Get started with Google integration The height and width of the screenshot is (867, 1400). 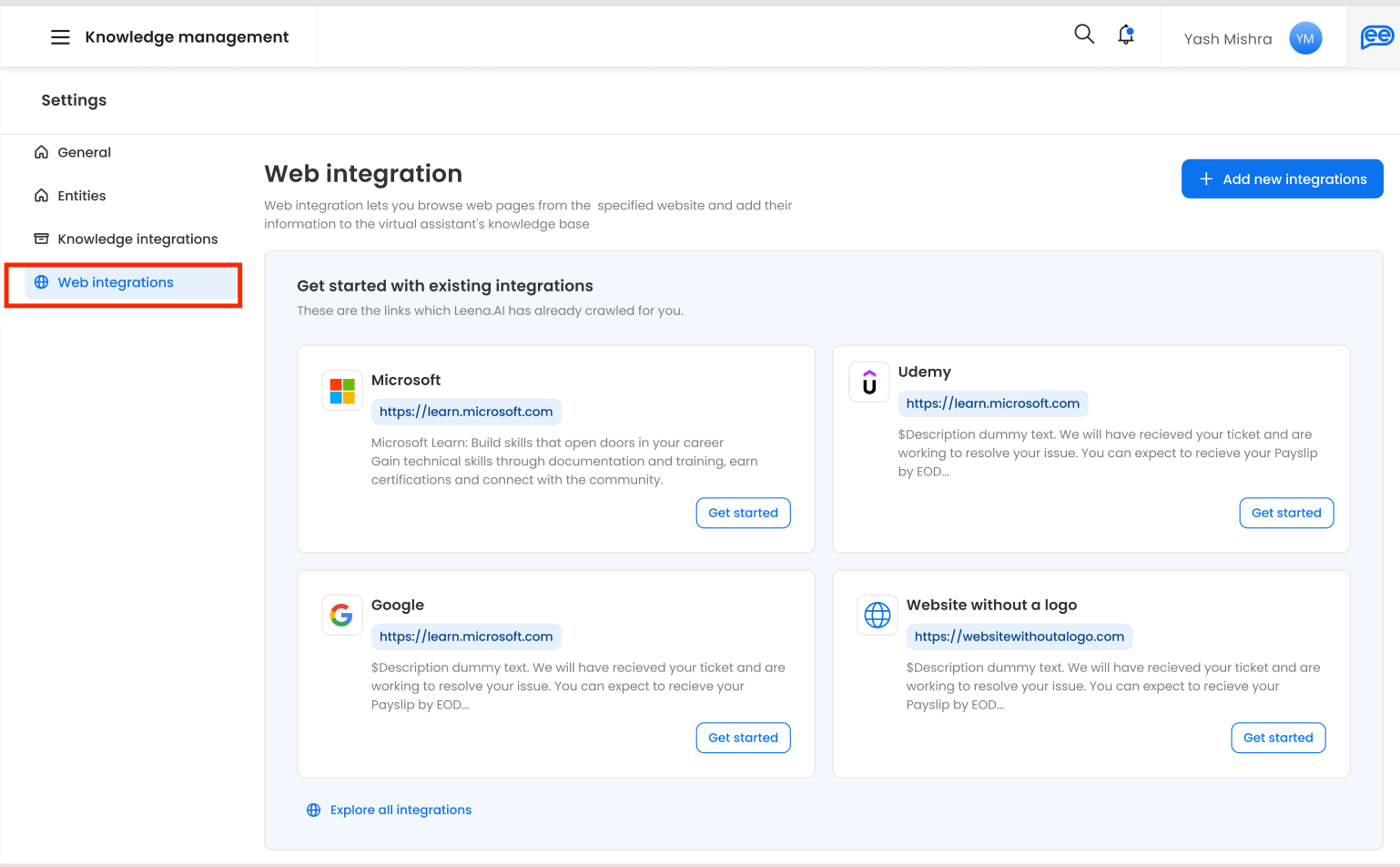pos(743,738)
